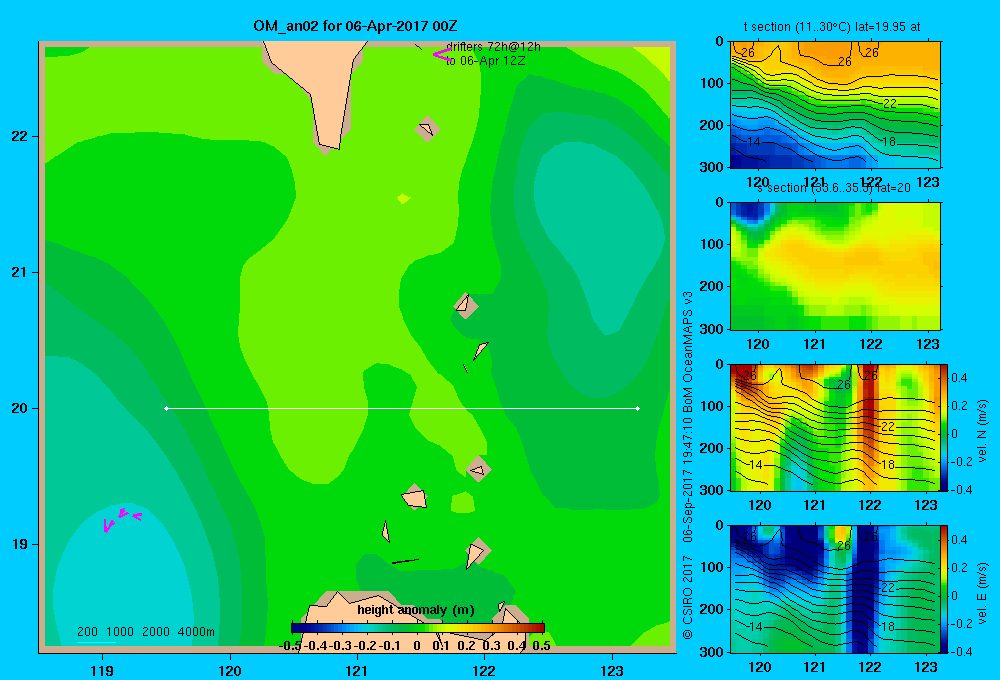Click longitude label 123 under the main map
The image size is (1000, 680).
pyautogui.click(x=612, y=670)
